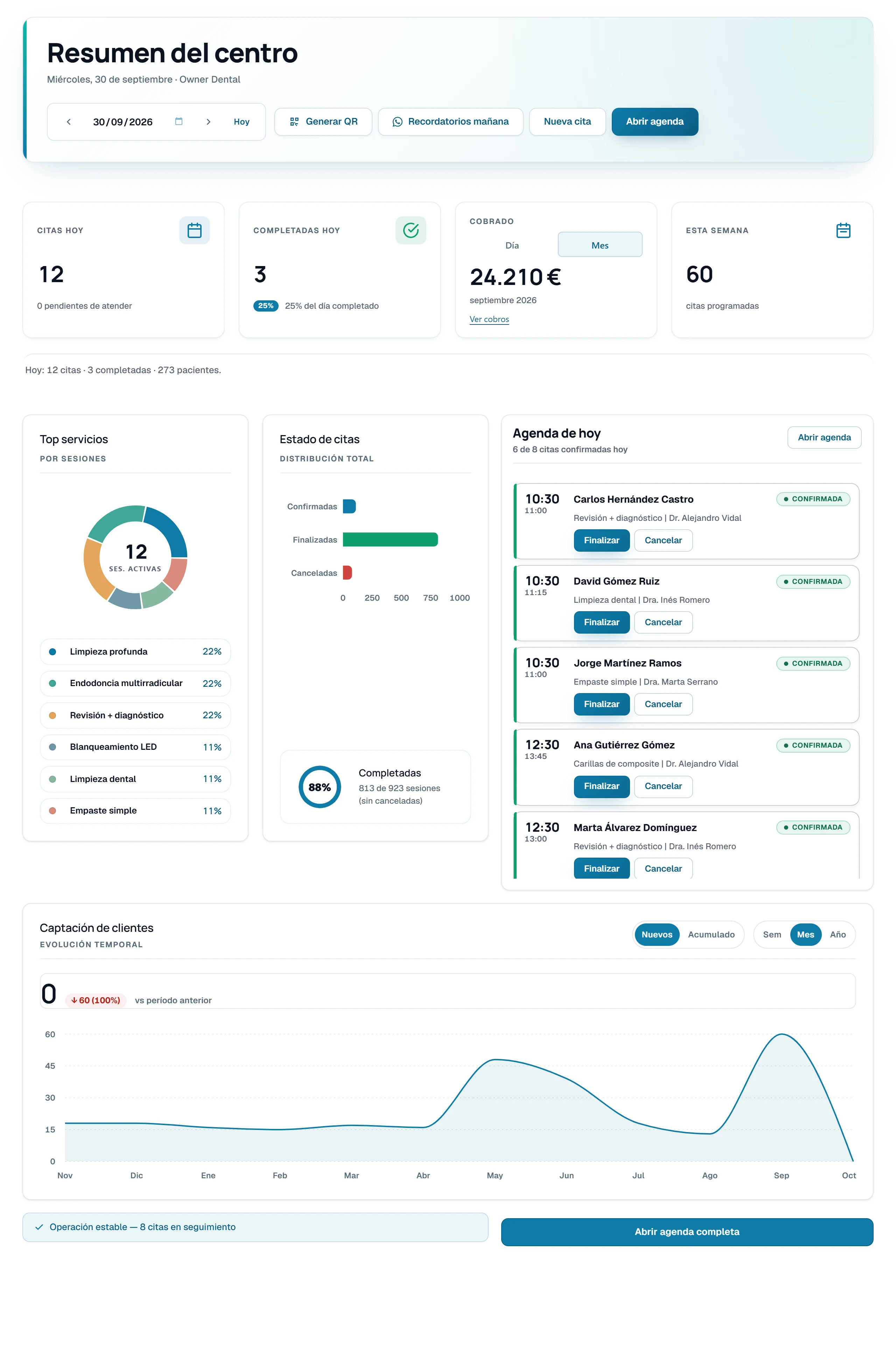Screen dimensions: 896x1361
Task: Go to previous day with left chevron
Action: point(69,122)
